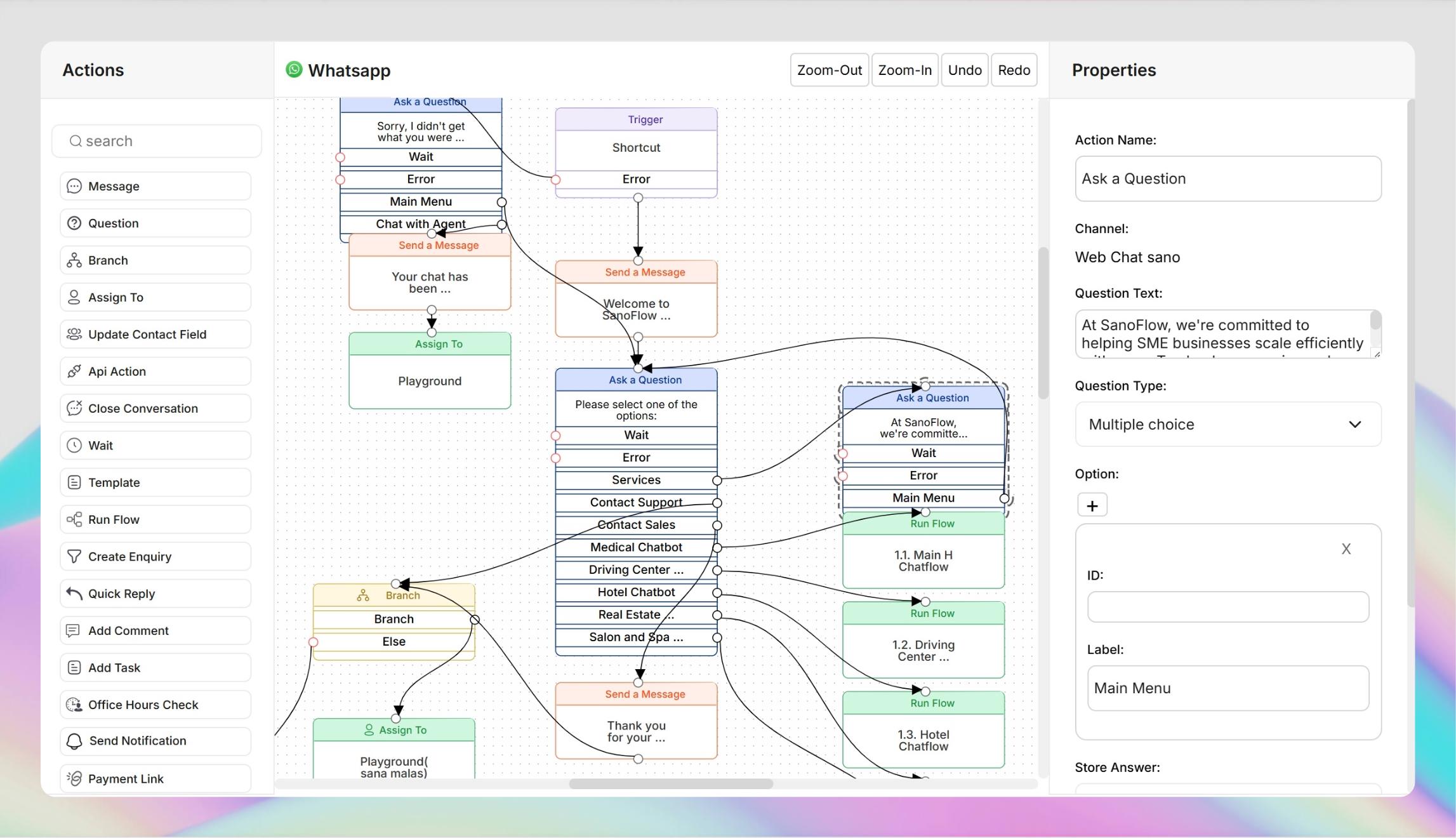Screen dimensions: 1456x838
Task: Click the canvas horizontal scrollbar thumb
Action: click(671, 784)
